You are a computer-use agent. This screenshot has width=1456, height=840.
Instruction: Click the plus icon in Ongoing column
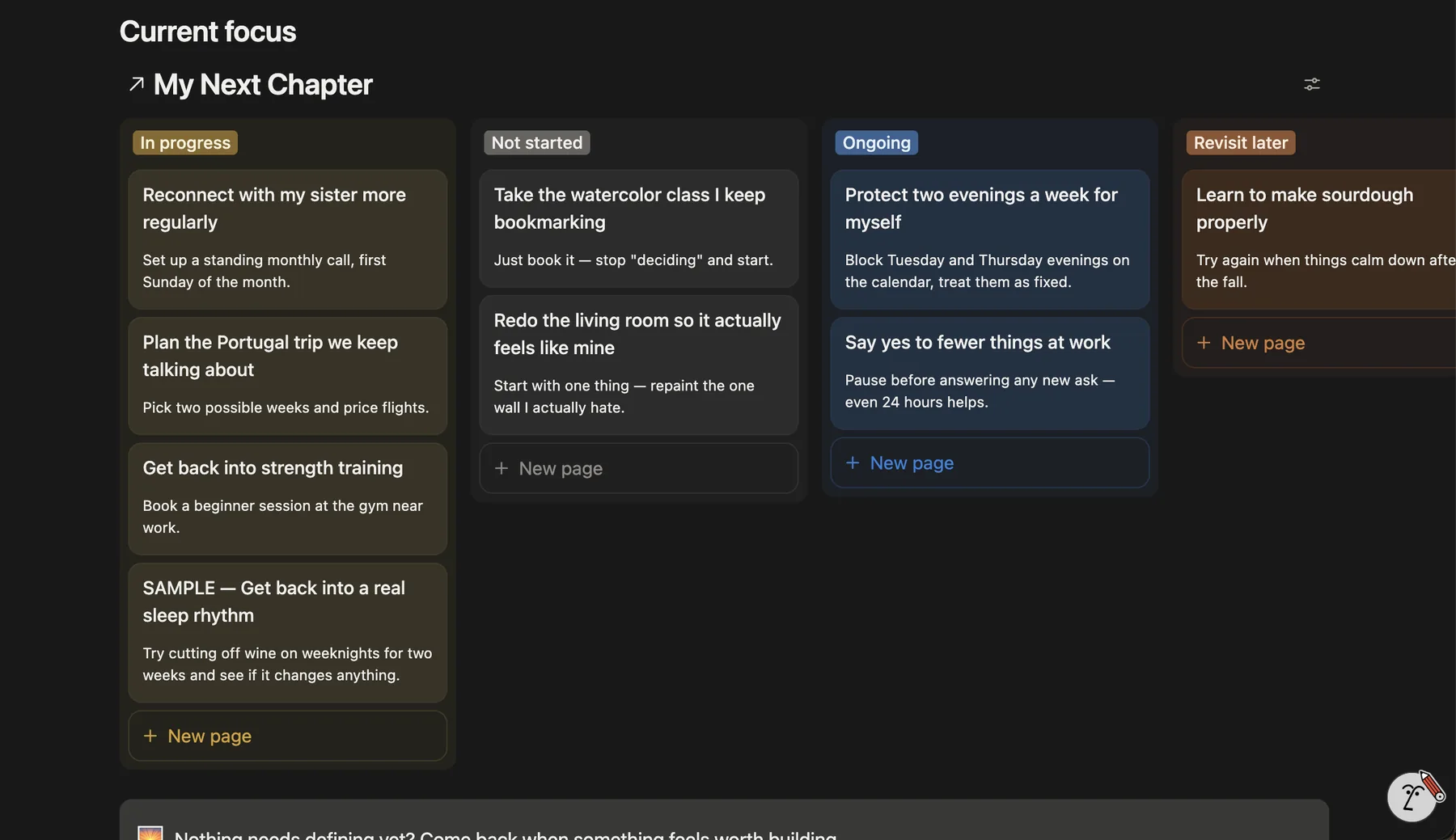click(x=852, y=462)
